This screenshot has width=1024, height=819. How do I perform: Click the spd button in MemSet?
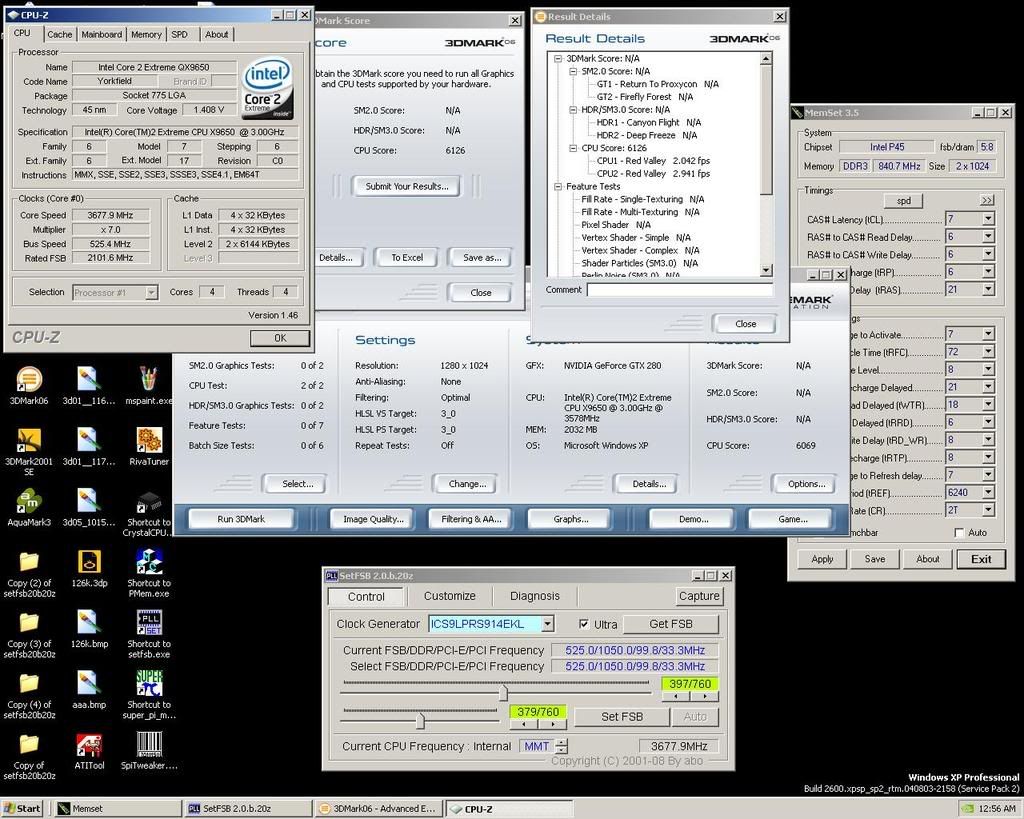click(904, 201)
